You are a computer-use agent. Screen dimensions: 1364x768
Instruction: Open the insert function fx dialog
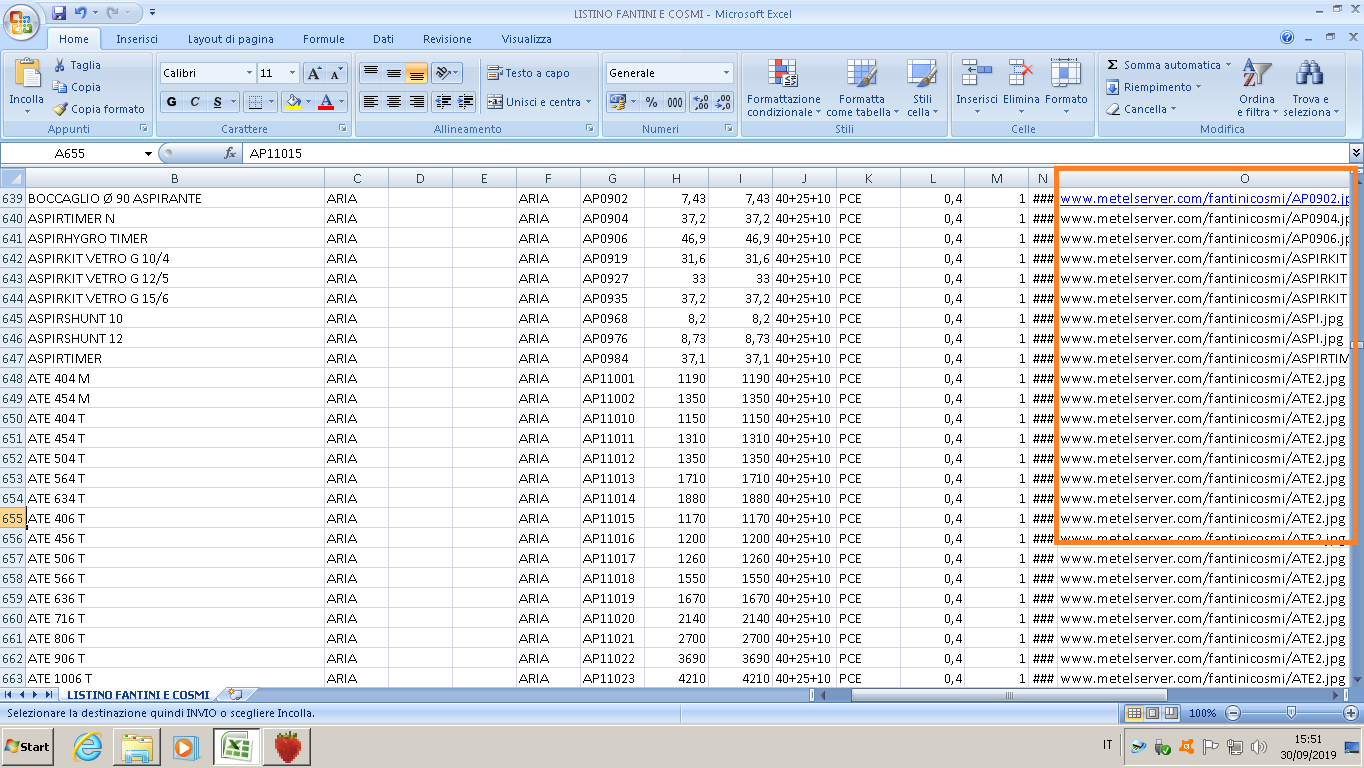pos(229,154)
